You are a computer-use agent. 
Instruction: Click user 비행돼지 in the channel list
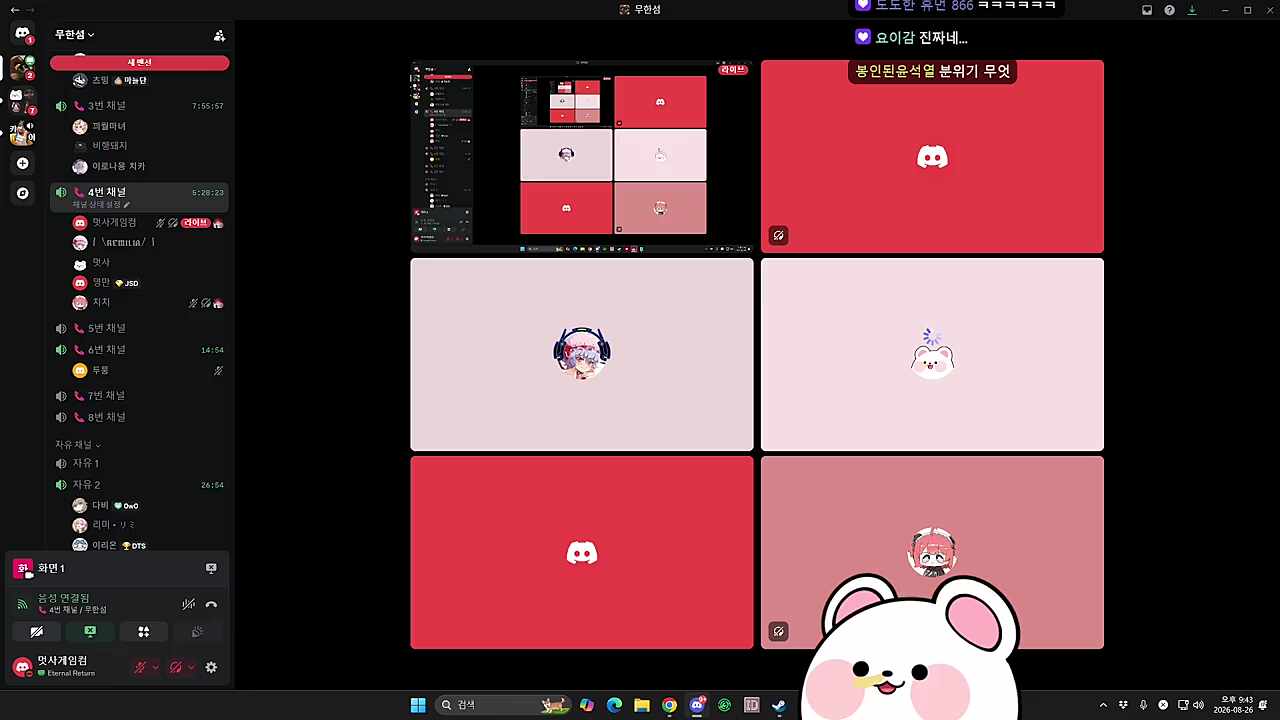click(149, 146)
